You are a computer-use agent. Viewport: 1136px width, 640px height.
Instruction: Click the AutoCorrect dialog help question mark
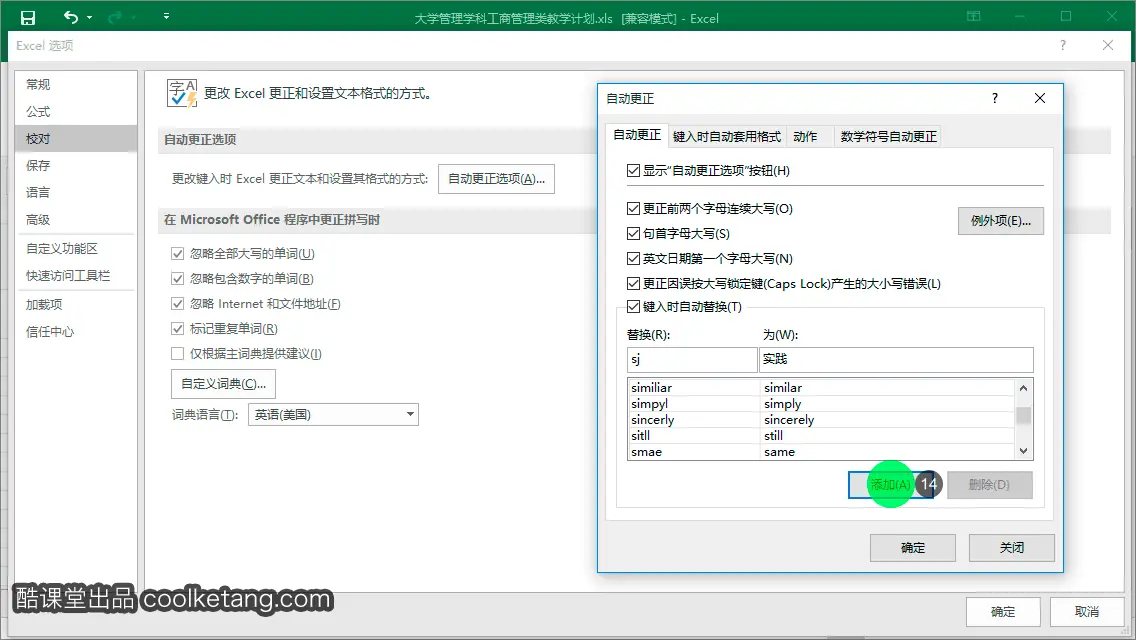(x=995, y=98)
